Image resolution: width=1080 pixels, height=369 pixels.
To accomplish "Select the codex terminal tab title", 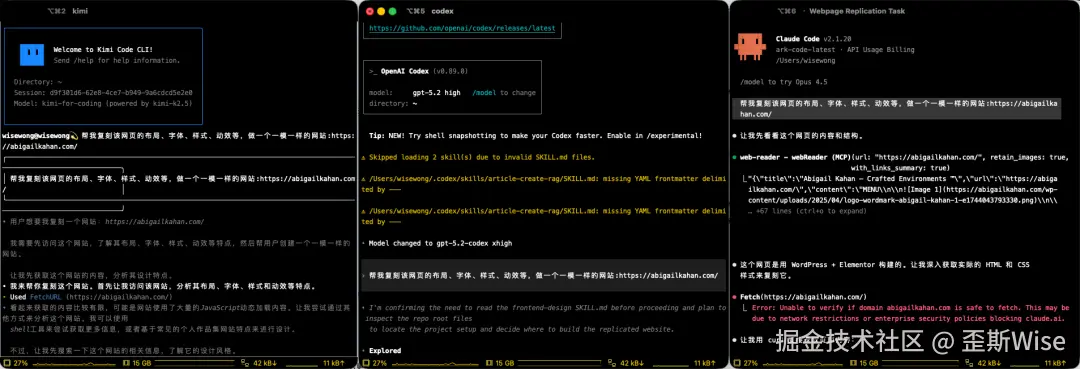I will point(443,11).
